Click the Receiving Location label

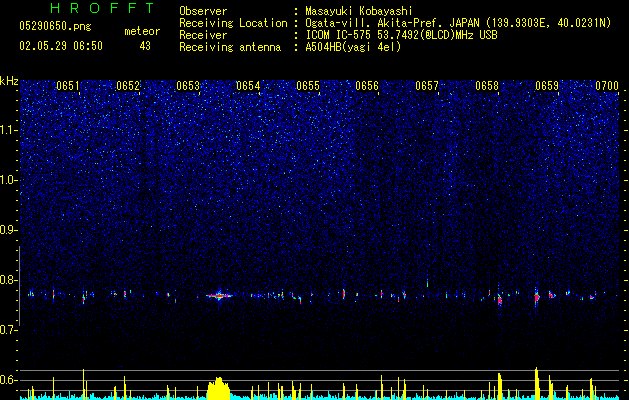tap(233, 23)
